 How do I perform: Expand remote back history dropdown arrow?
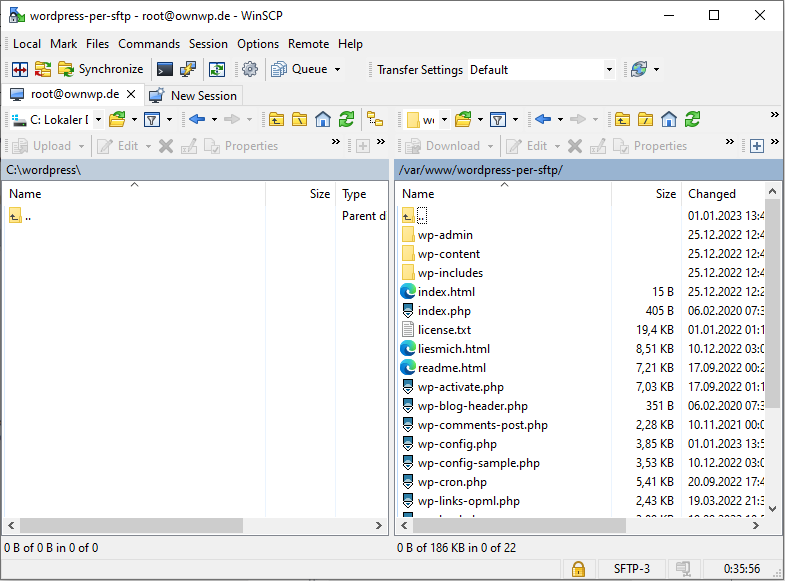(x=560, y=120)
